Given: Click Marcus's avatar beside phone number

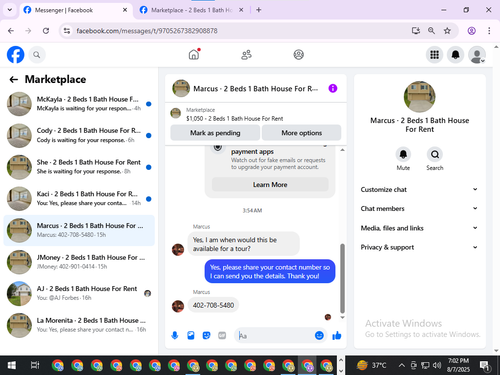Looking at the screenshot, I should pyautogui.click(x=178, y=306).
